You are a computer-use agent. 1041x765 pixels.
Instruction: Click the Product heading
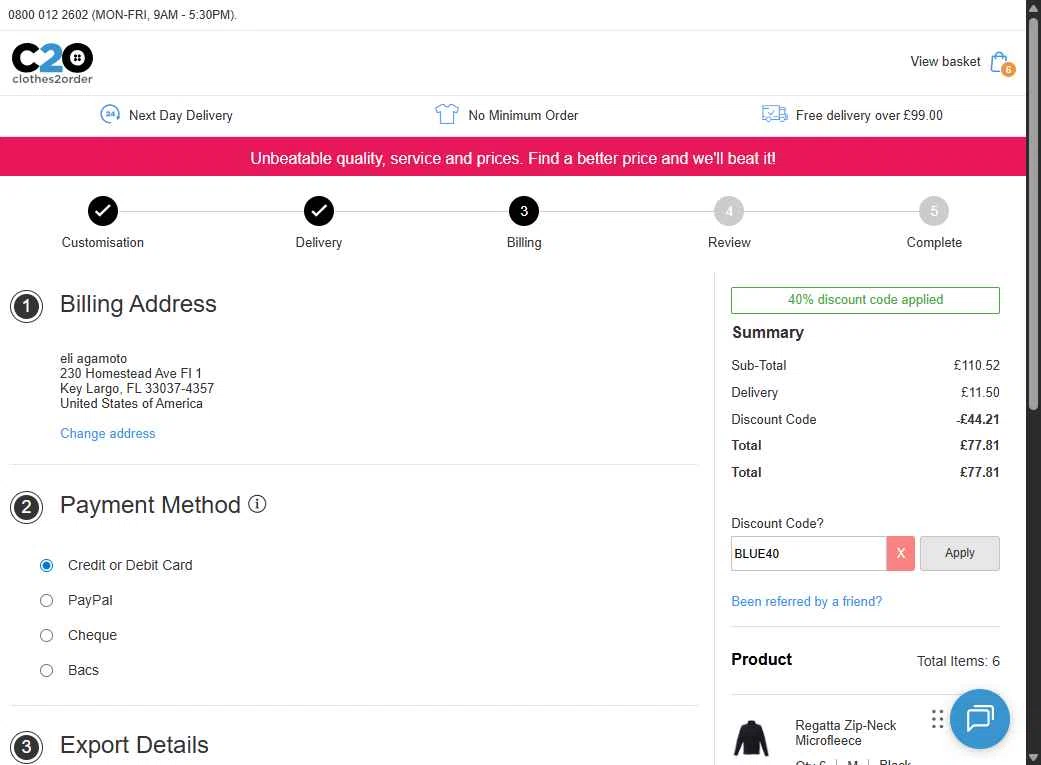click(761, 659)
